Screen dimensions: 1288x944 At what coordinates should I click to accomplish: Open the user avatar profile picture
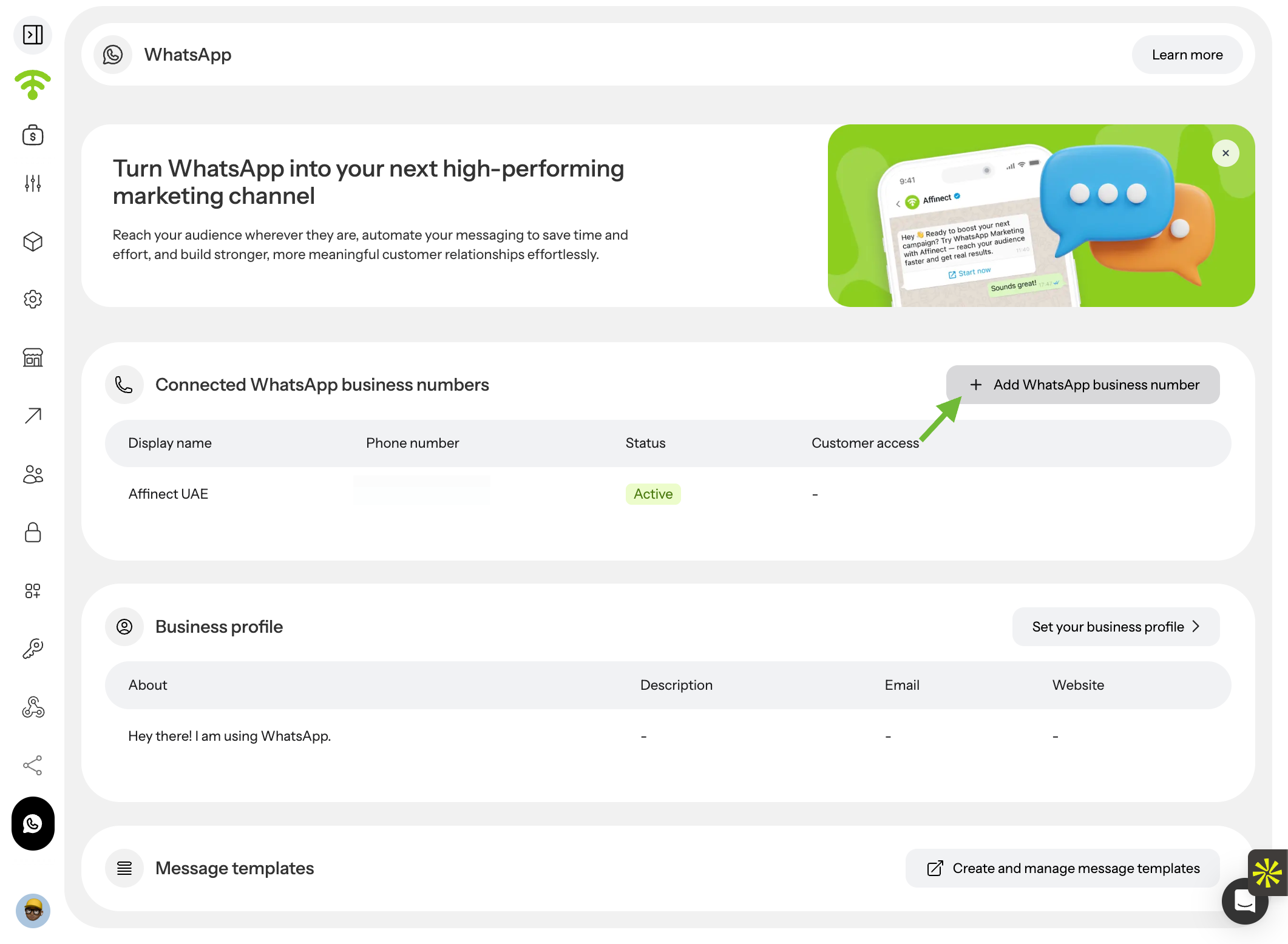tap(33, 911)
